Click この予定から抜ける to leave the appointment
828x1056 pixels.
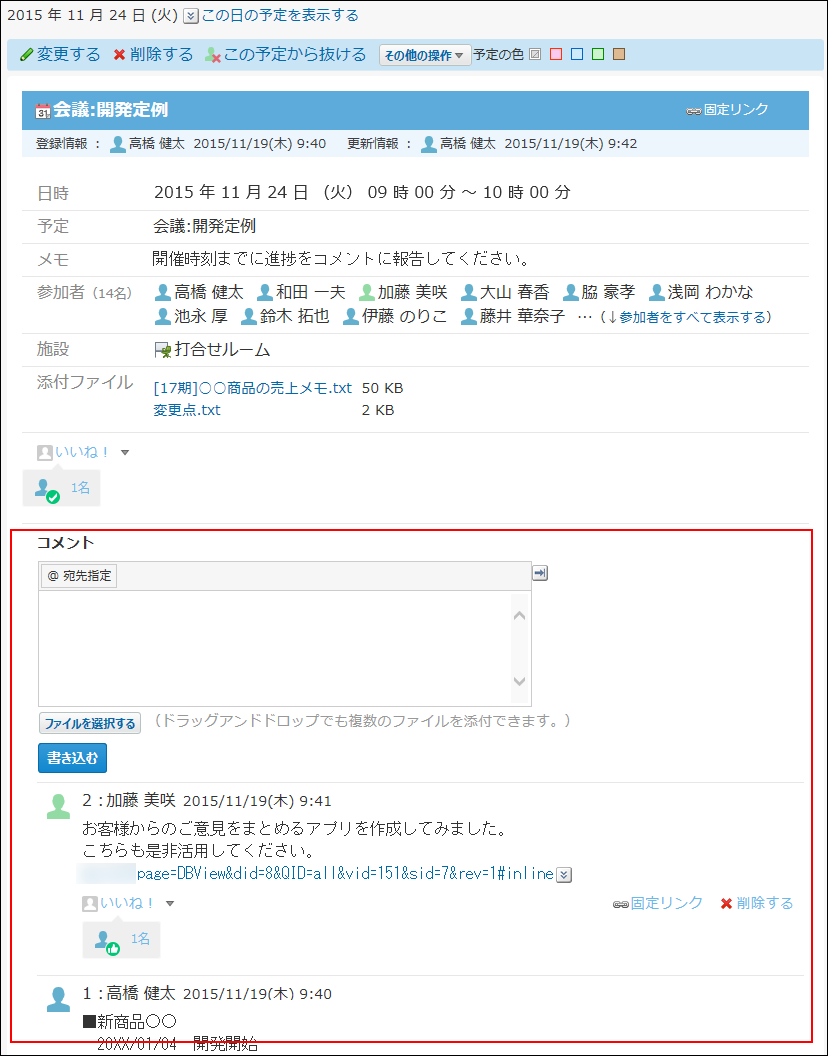click(286, 55)
